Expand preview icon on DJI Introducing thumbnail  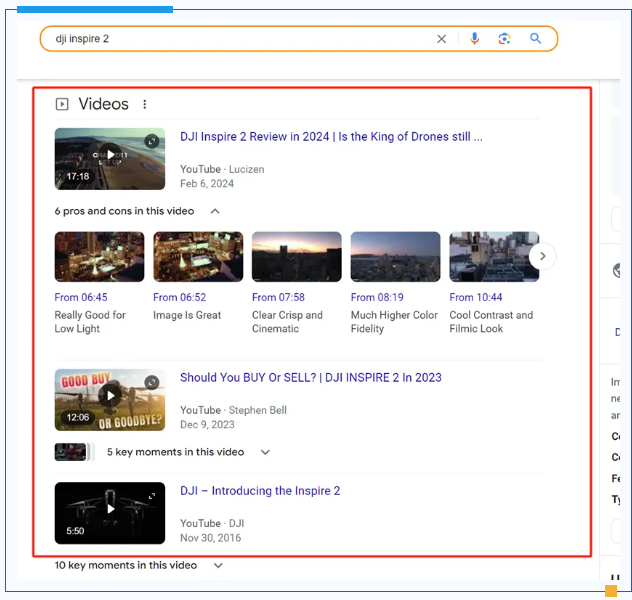pos(152,496)
